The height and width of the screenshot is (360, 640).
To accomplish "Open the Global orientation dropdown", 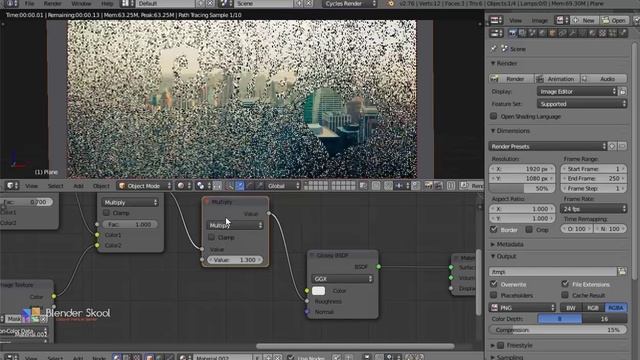I will click(x=283, y=186).
